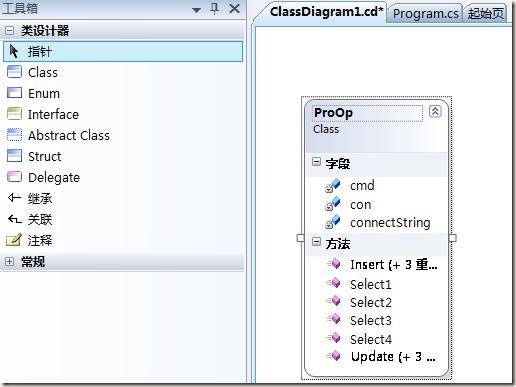Click the con private field icon
Screen dimensions: 516x387
click(x=333, y=204)
